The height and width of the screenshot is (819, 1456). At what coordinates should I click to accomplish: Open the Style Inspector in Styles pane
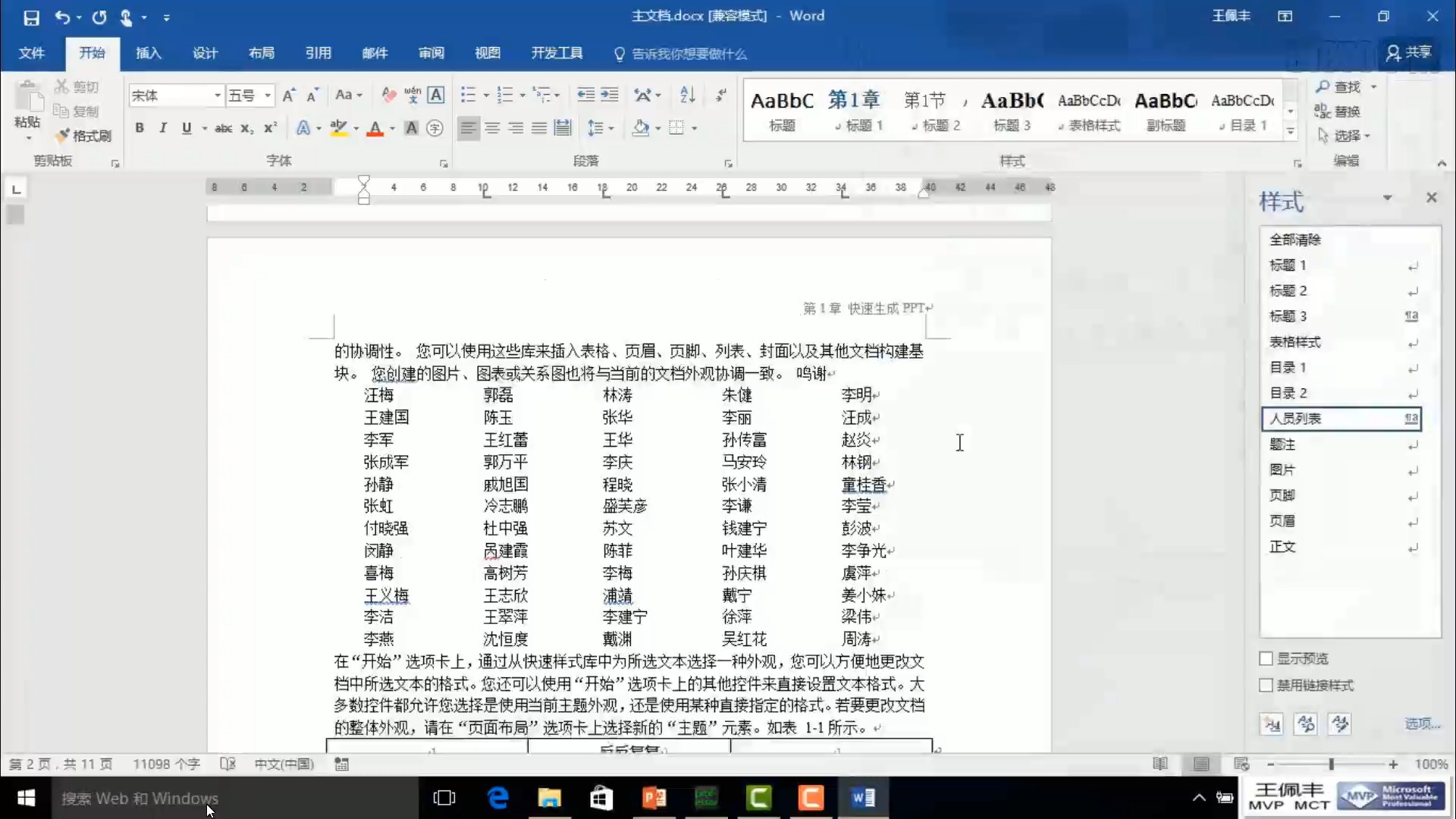tap(1306, 724)
